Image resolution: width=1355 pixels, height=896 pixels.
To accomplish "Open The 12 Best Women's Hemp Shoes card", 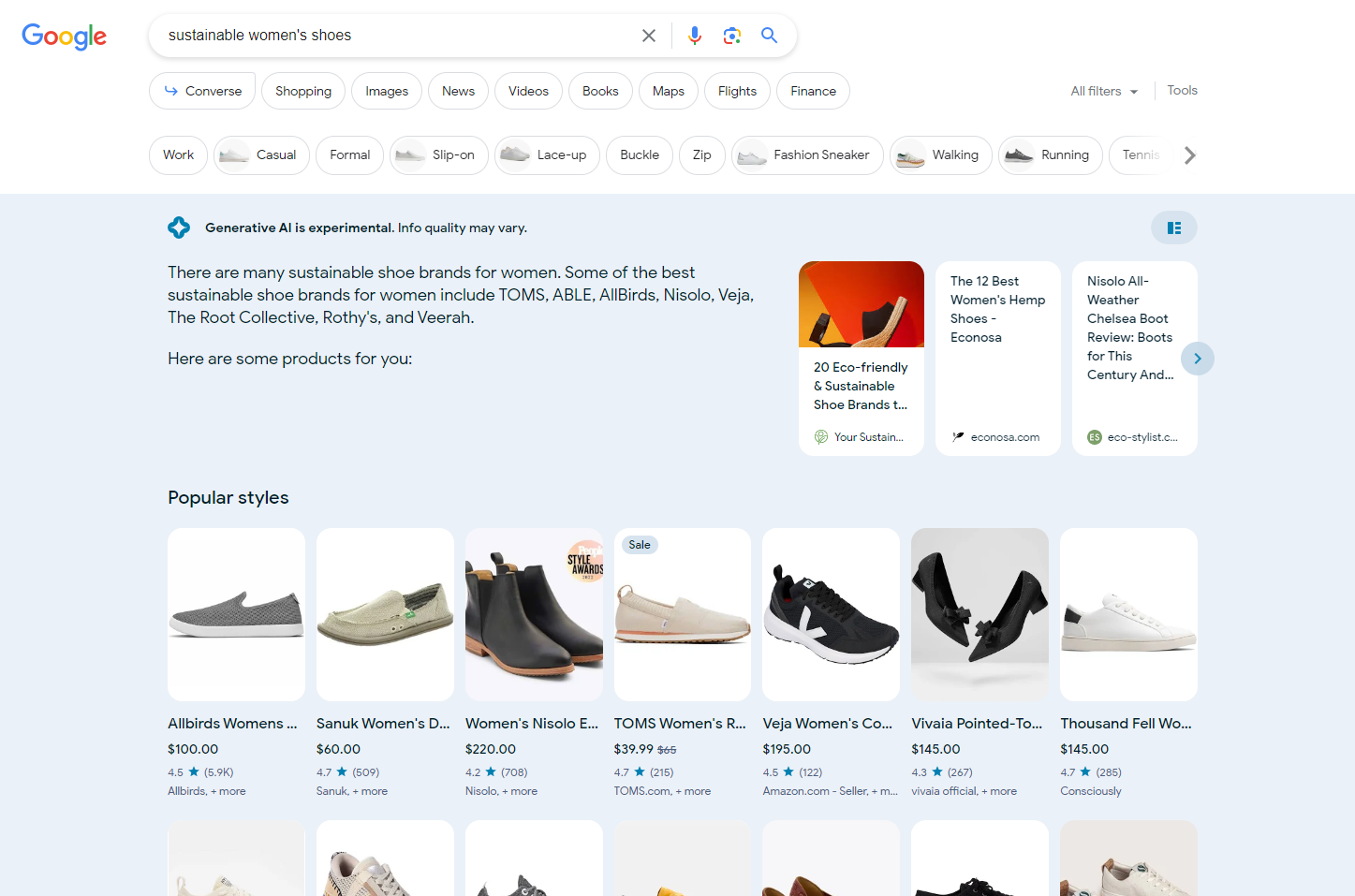I will [998, 359].
